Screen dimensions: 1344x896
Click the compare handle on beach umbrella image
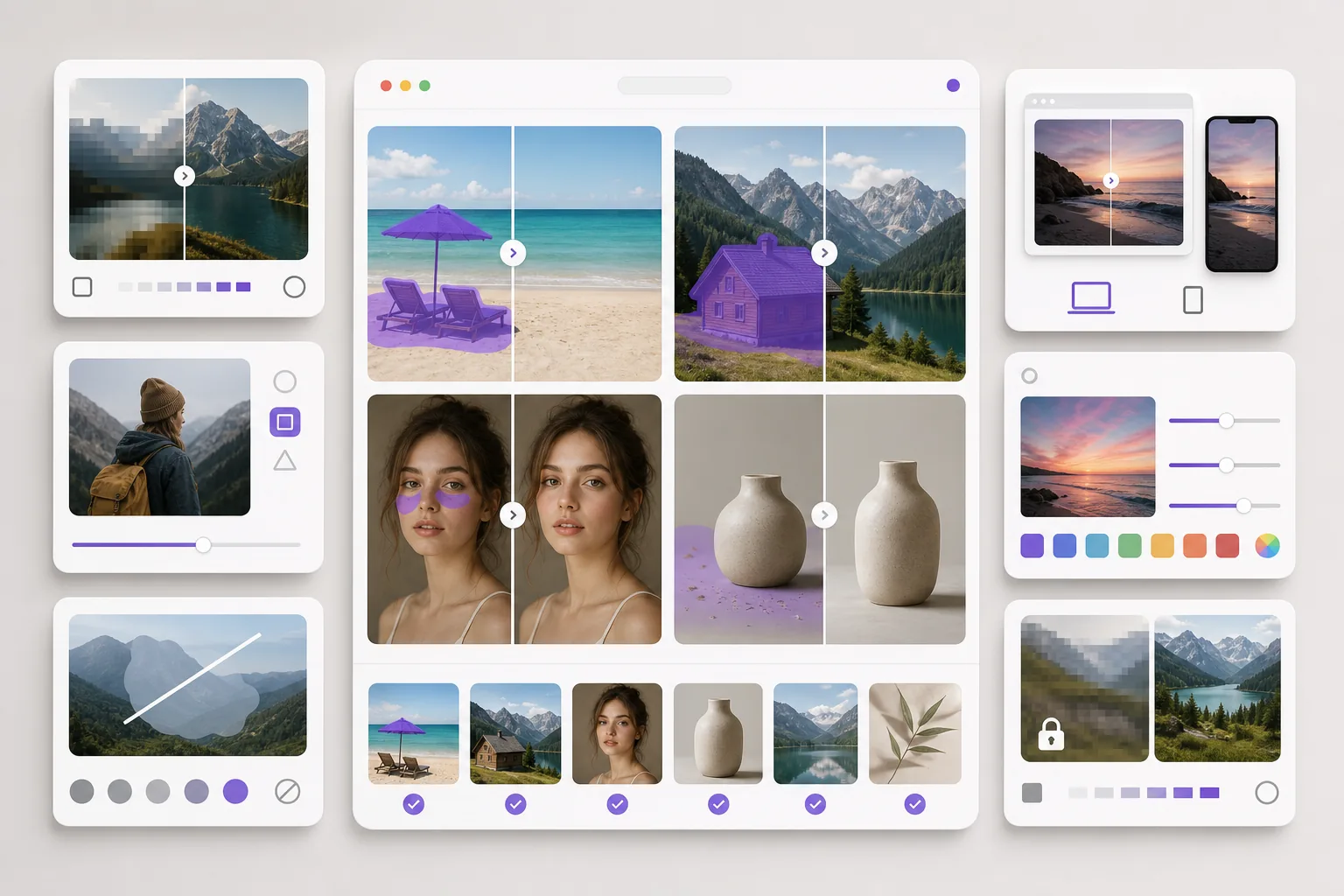click(x=513, y=253)
